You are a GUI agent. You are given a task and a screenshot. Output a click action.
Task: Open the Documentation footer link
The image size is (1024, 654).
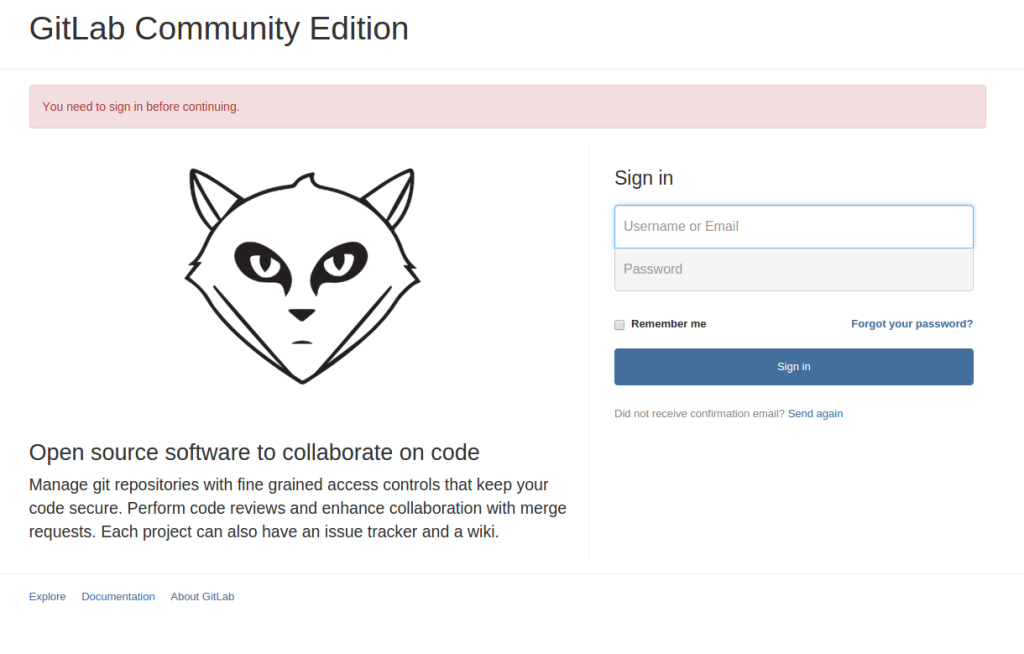(118, 596)
